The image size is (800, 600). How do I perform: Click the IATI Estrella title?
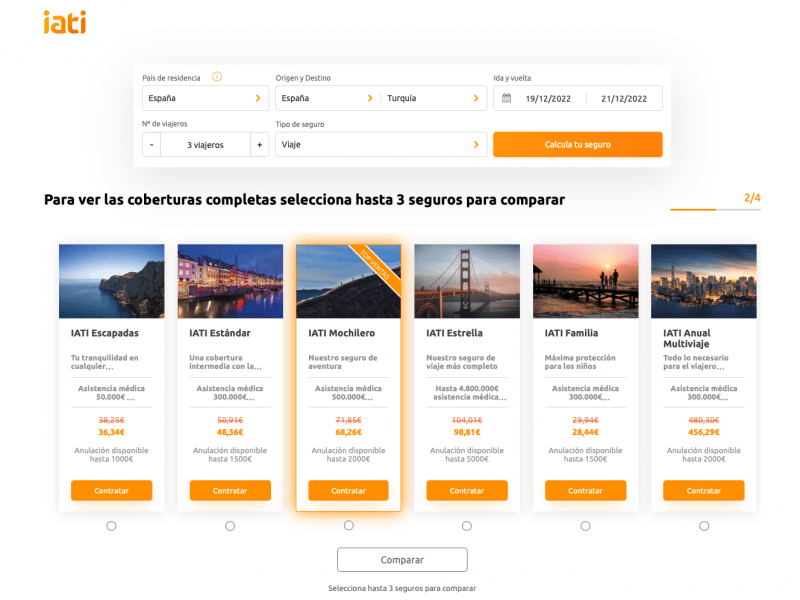point(454,333)
